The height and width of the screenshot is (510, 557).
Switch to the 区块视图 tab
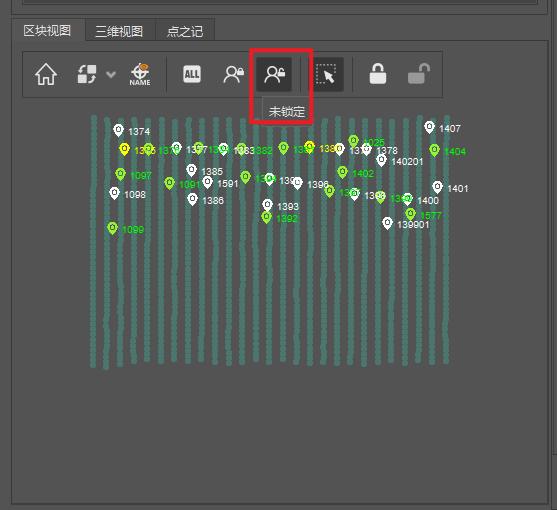pos(47,31)
